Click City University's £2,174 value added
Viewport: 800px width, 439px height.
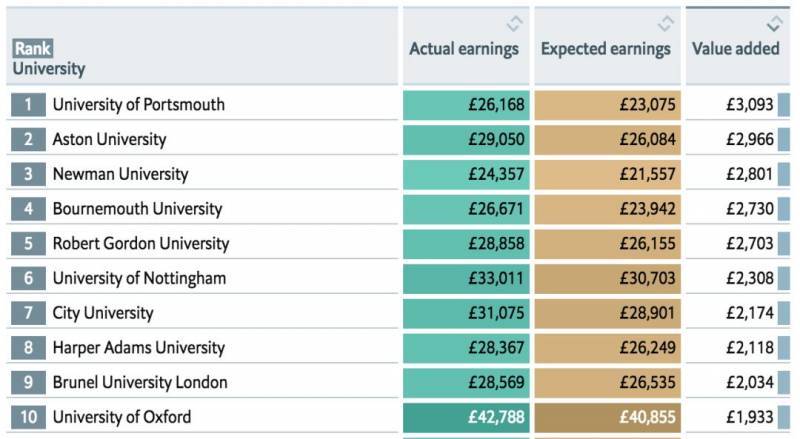tap(749, 313)
